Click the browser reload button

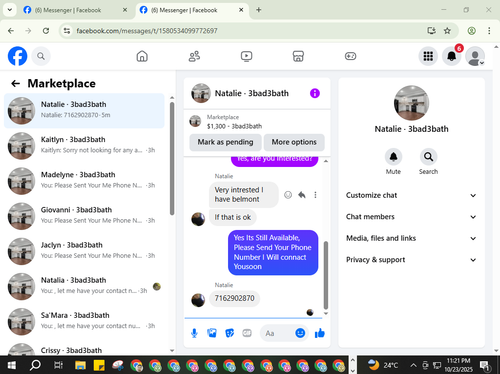coord(46,31)
